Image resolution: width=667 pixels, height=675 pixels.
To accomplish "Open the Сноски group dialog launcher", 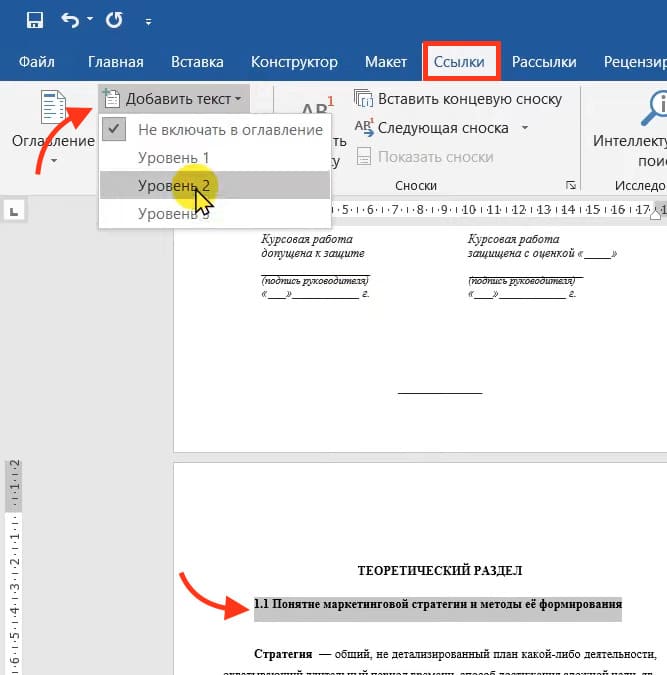I will (571, 186).
